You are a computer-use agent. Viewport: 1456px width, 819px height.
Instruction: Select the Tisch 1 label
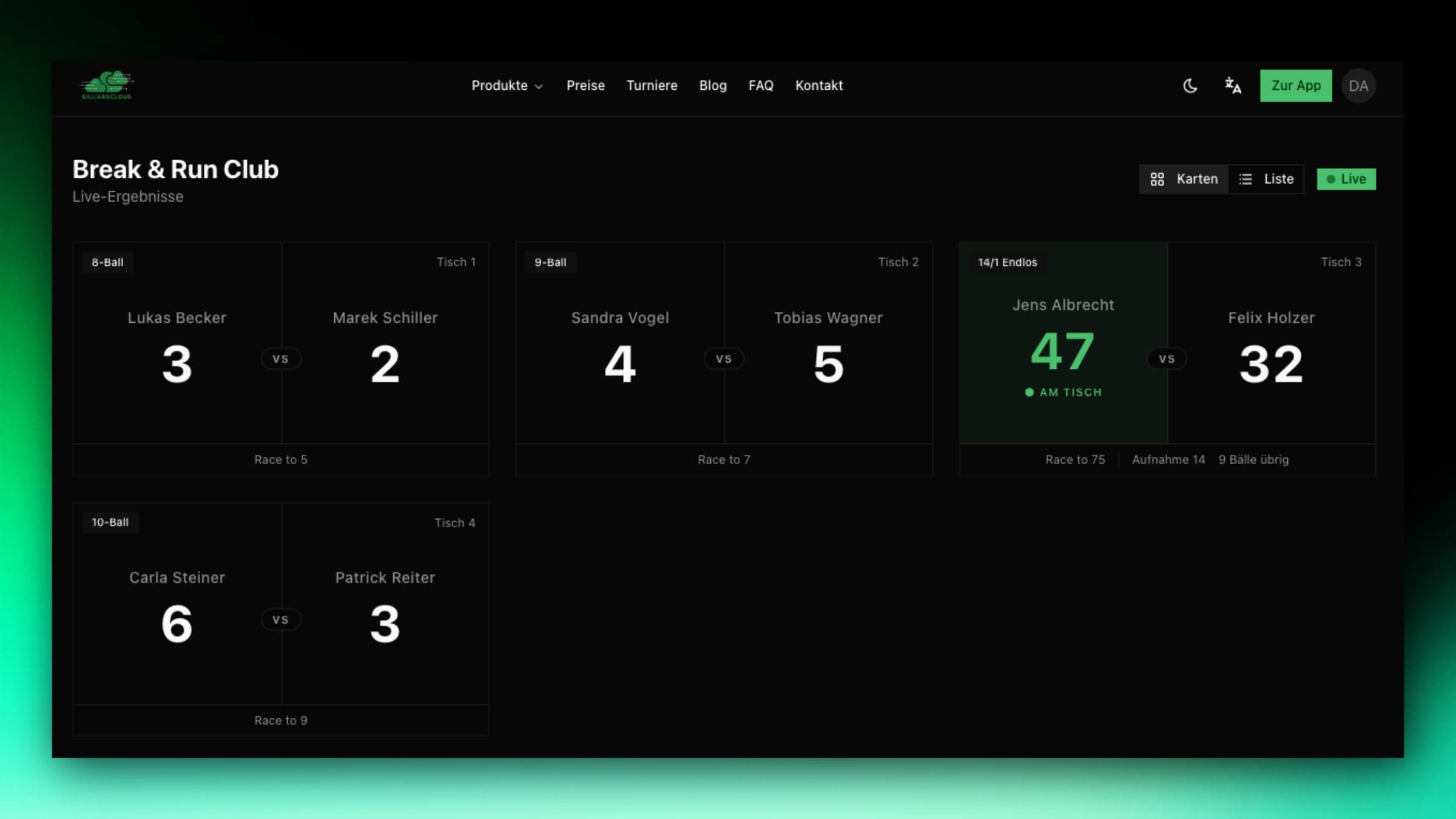pos(456,262)
